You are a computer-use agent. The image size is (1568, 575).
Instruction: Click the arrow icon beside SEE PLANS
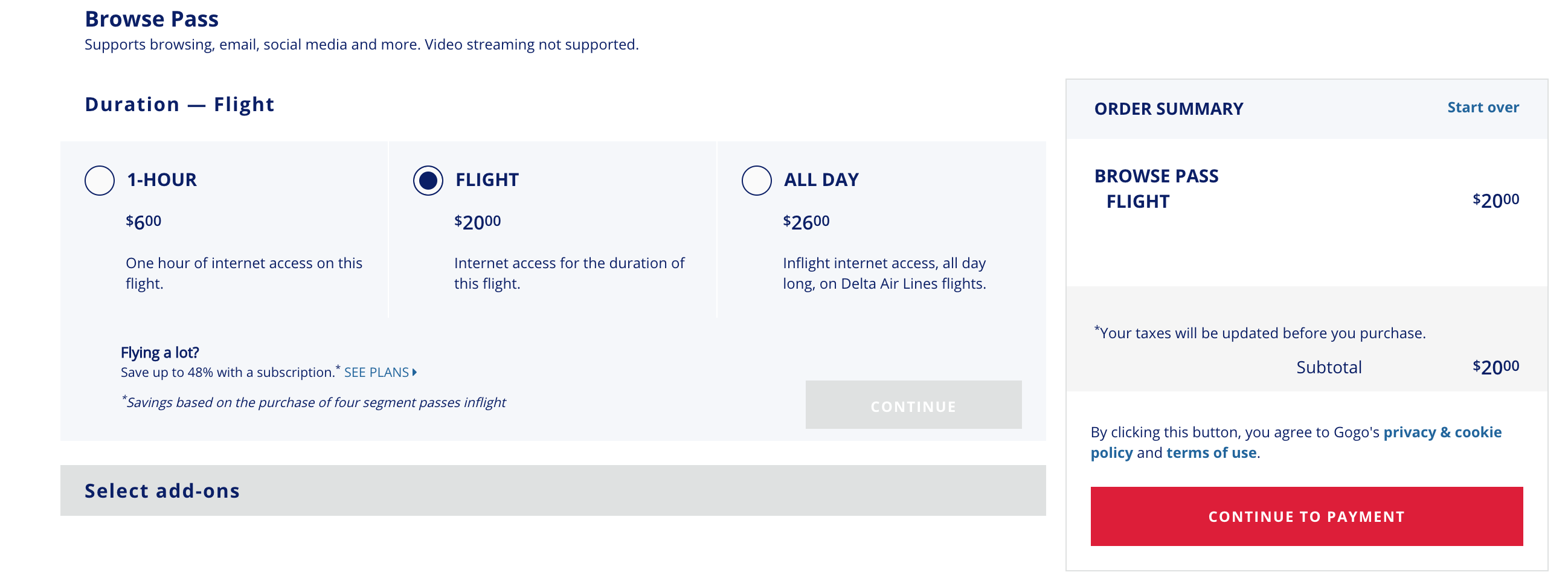pos(414,373)
